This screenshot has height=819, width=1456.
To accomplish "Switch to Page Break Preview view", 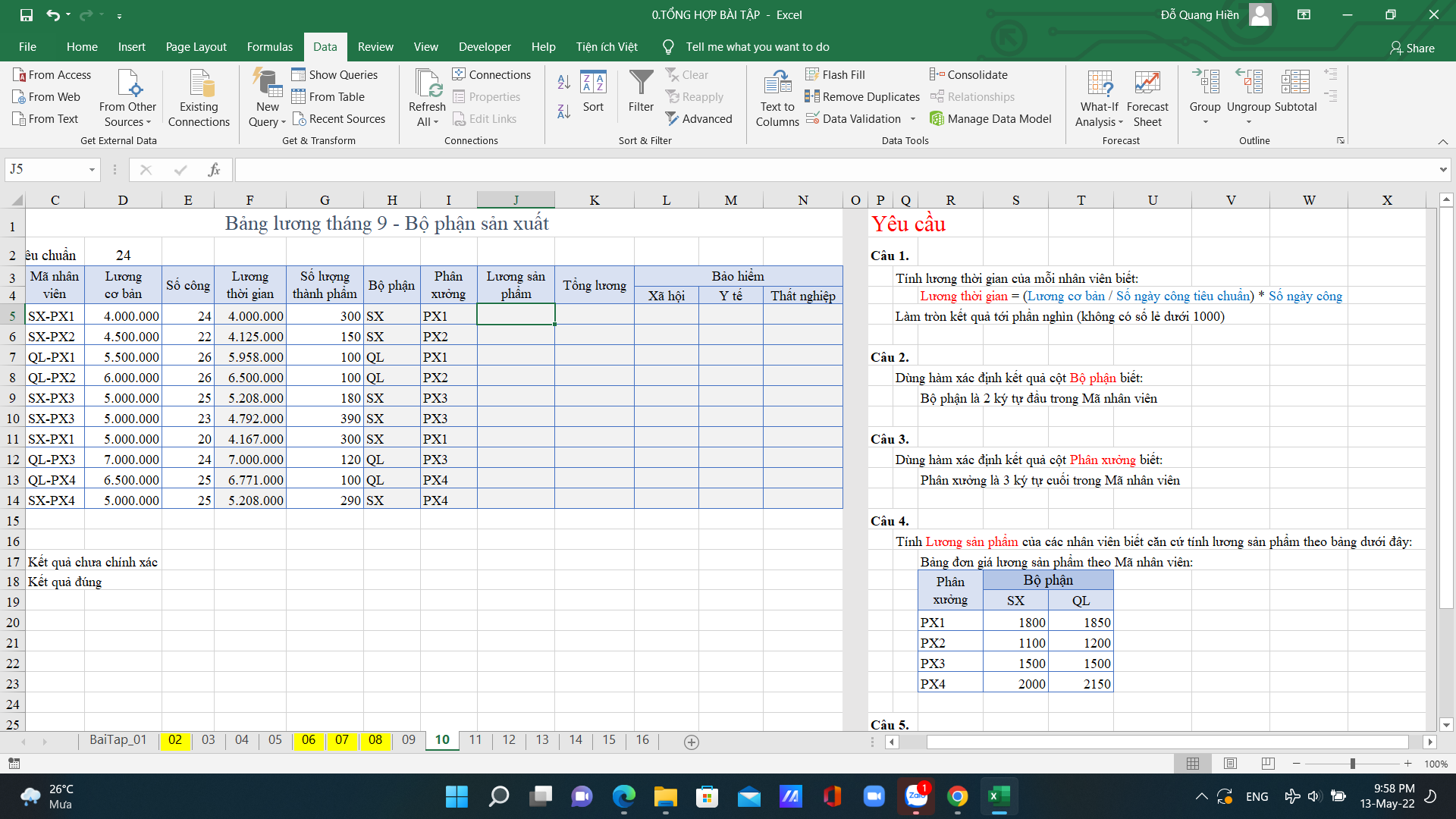I will pyautogui.click(x=1268, y=764).
